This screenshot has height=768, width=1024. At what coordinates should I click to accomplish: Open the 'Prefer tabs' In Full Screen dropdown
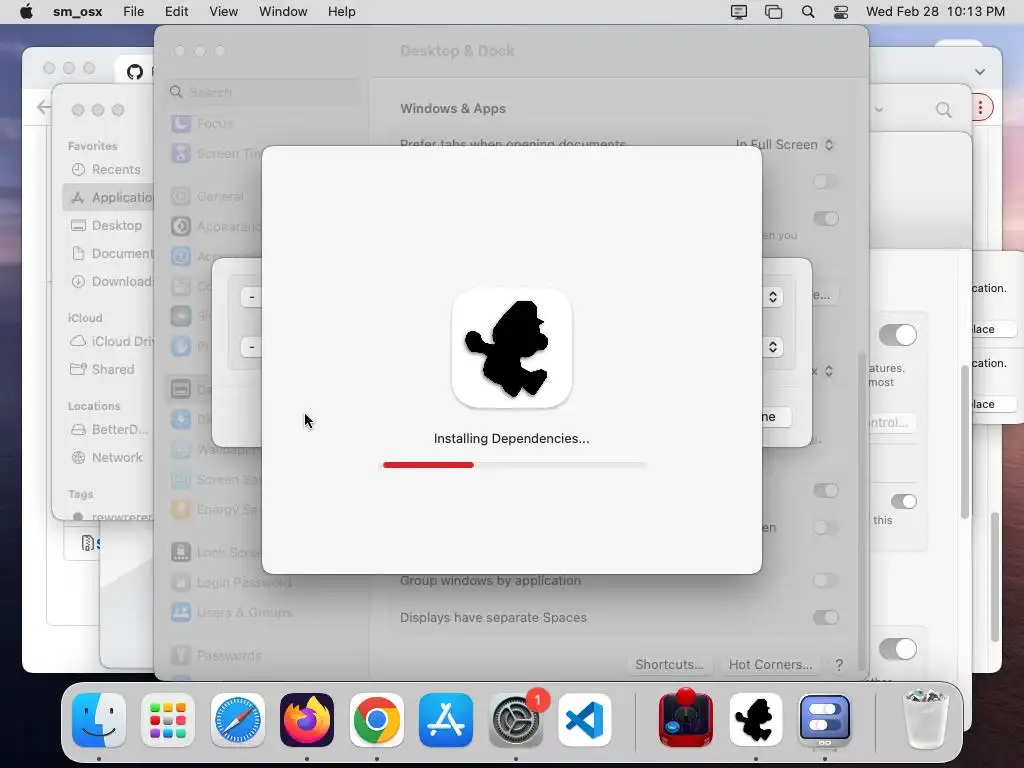pos(784,144)
